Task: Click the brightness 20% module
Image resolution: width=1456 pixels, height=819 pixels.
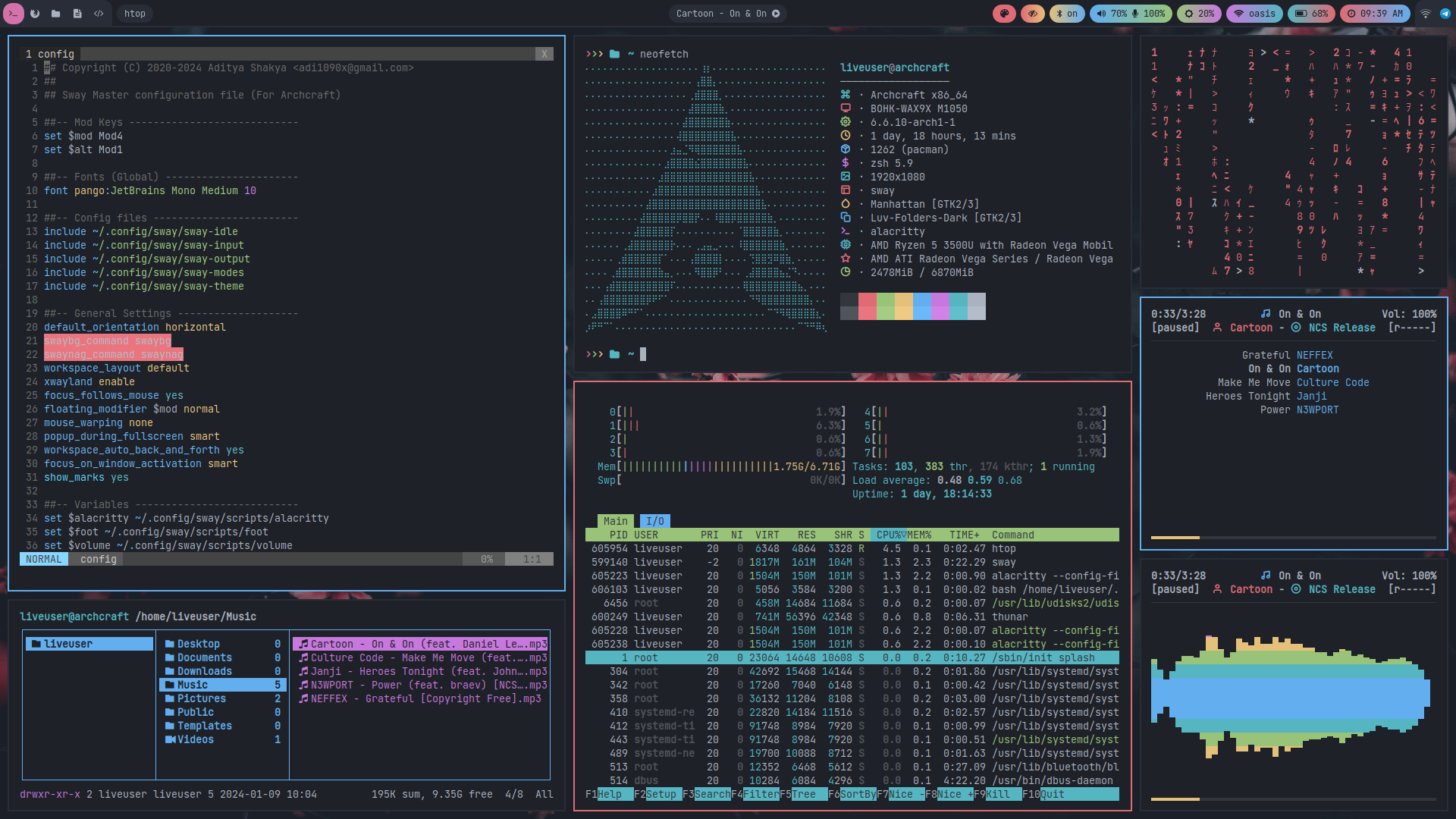Action: (x=1199, y=14)
